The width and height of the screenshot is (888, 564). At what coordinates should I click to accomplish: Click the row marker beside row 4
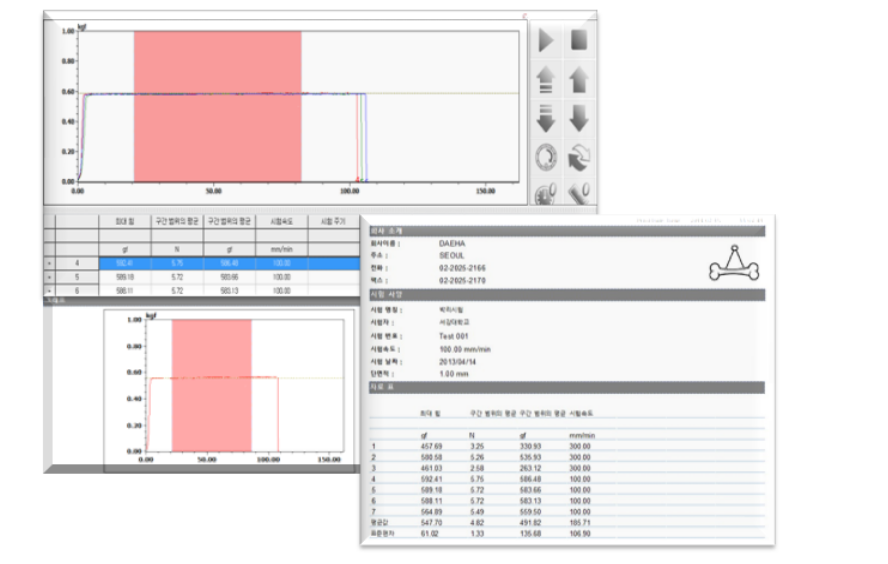click(x=50, y=263)
